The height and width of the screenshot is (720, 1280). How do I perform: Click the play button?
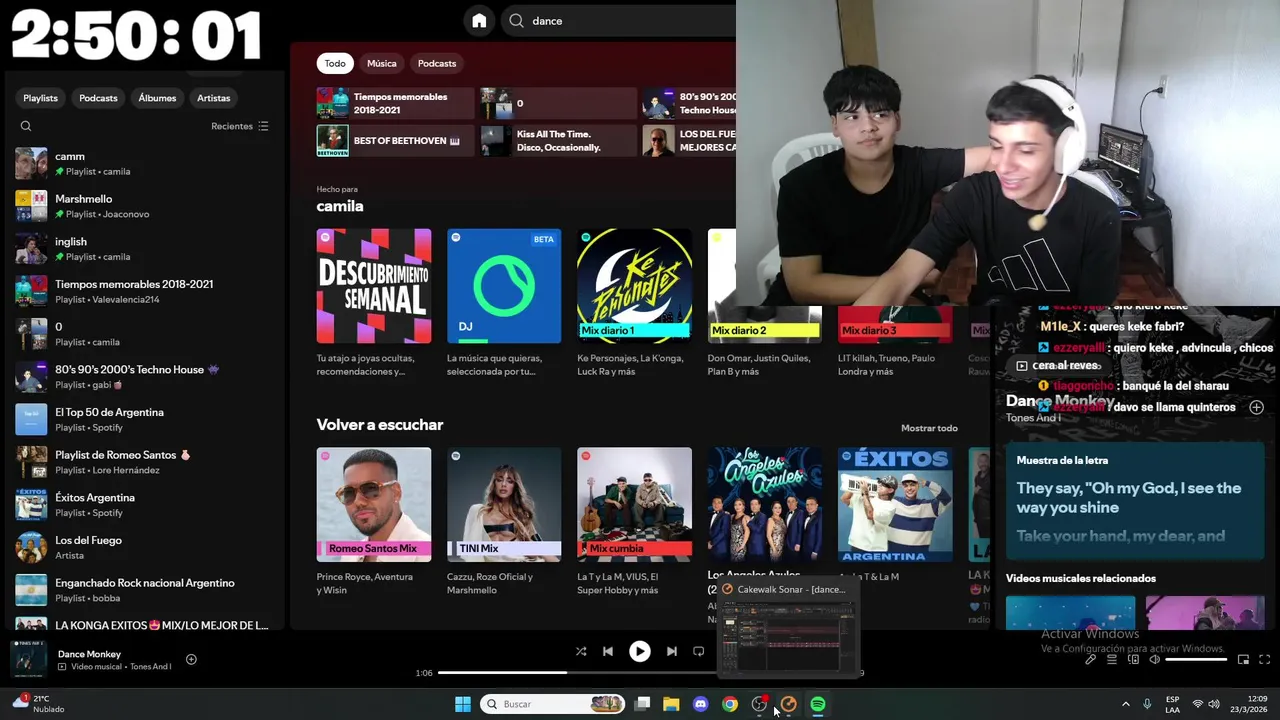(640, 651)
